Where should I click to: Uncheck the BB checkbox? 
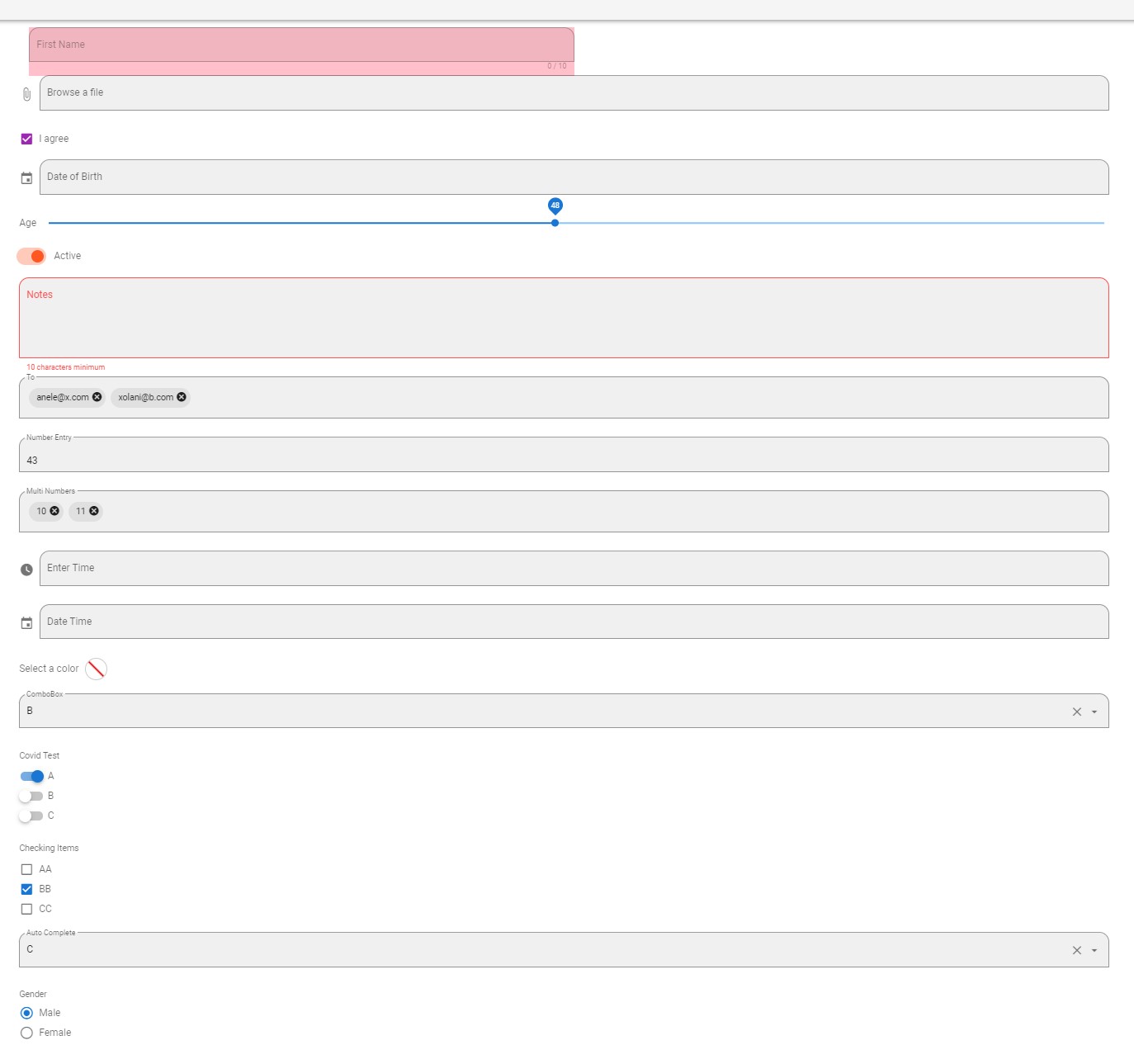pyautogui.click(x=26, y=889)
